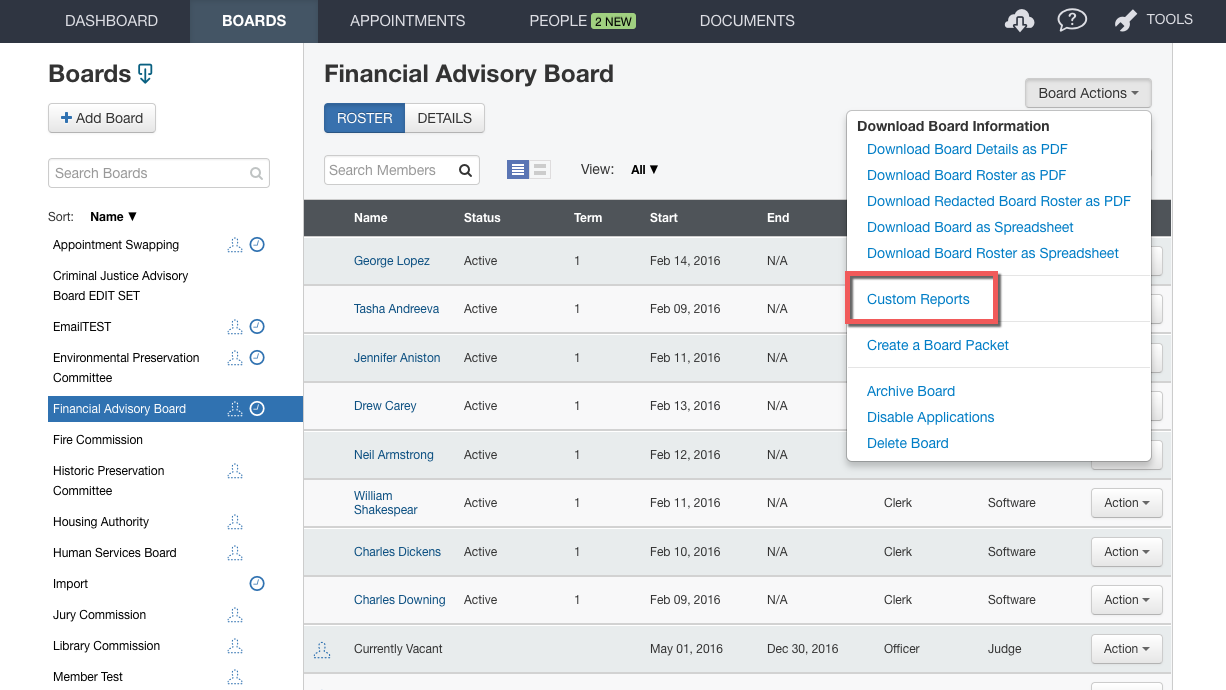Click the Add Board button
This screenshot has height=690, width=1226.
(x=102, y=118)
